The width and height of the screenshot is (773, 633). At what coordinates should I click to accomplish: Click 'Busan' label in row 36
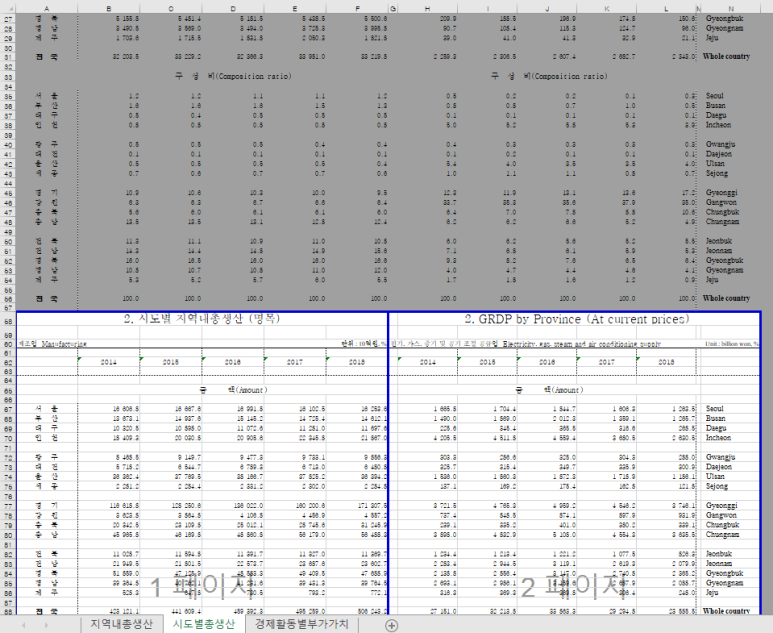(x=715, y=105)
